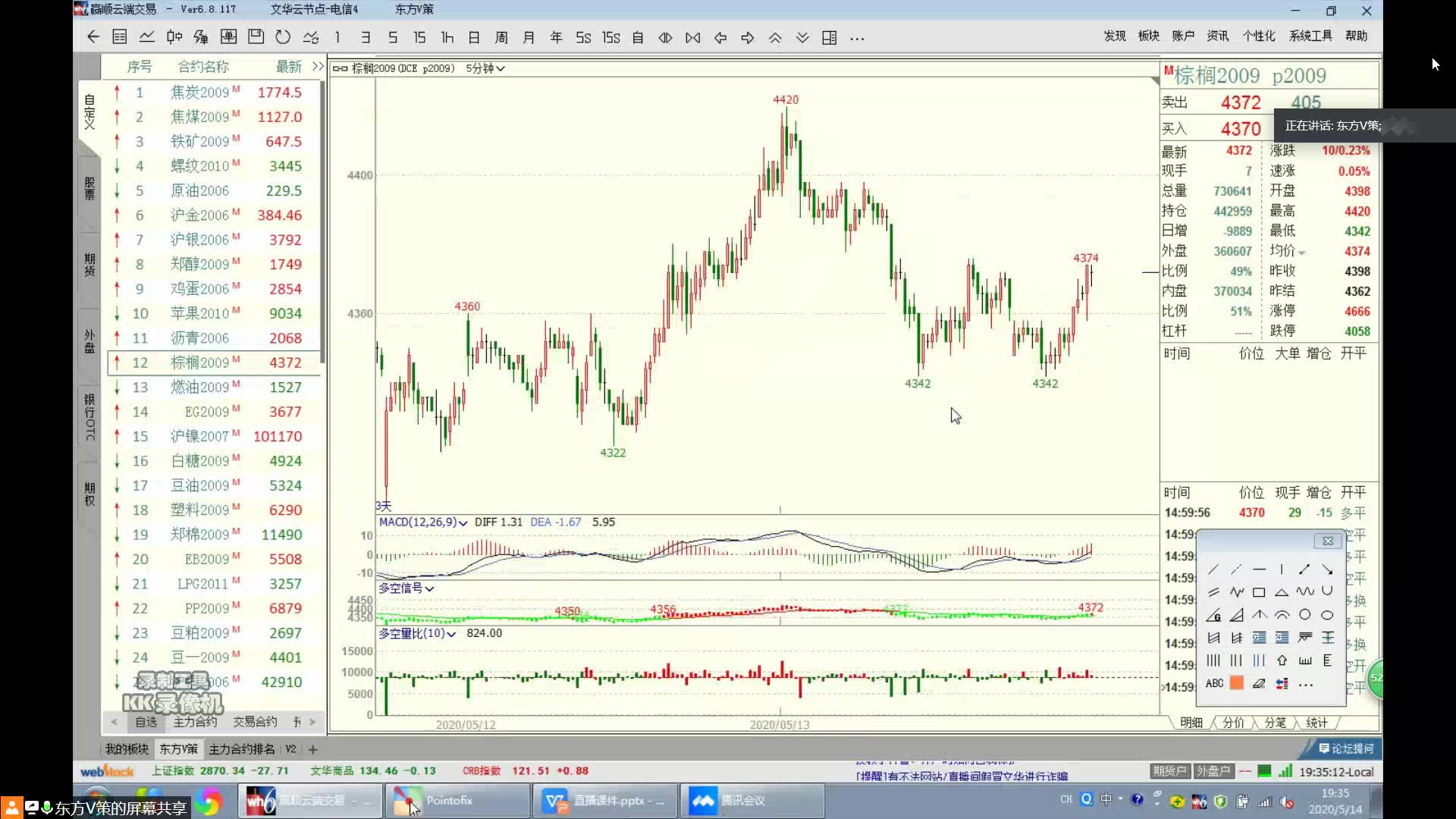Expand the 均价 dropdown arrow in quote panel

(x=1302, y=253)
